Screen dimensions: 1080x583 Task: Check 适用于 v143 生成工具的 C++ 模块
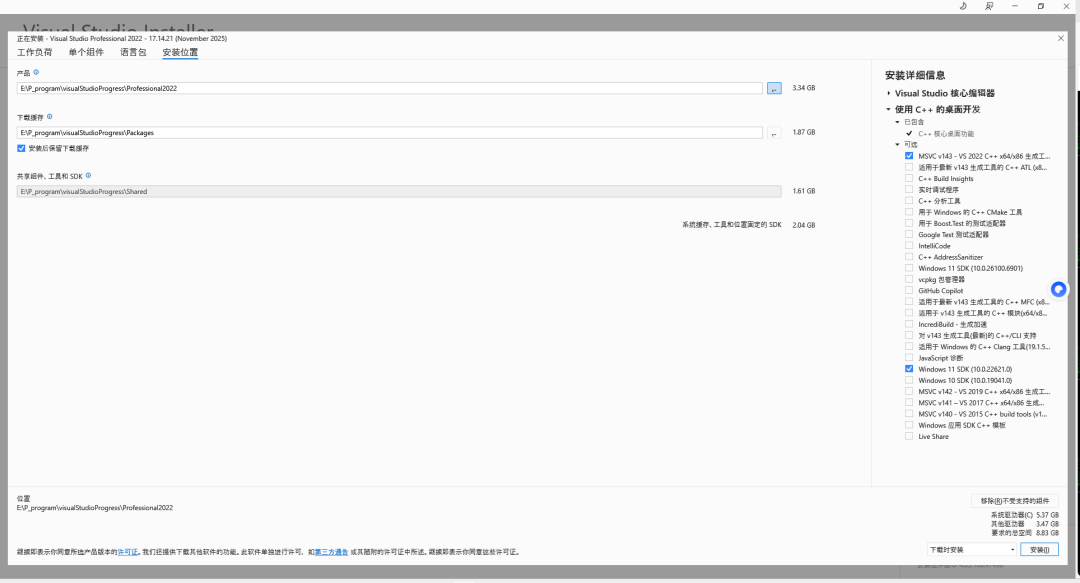(909, 313)
